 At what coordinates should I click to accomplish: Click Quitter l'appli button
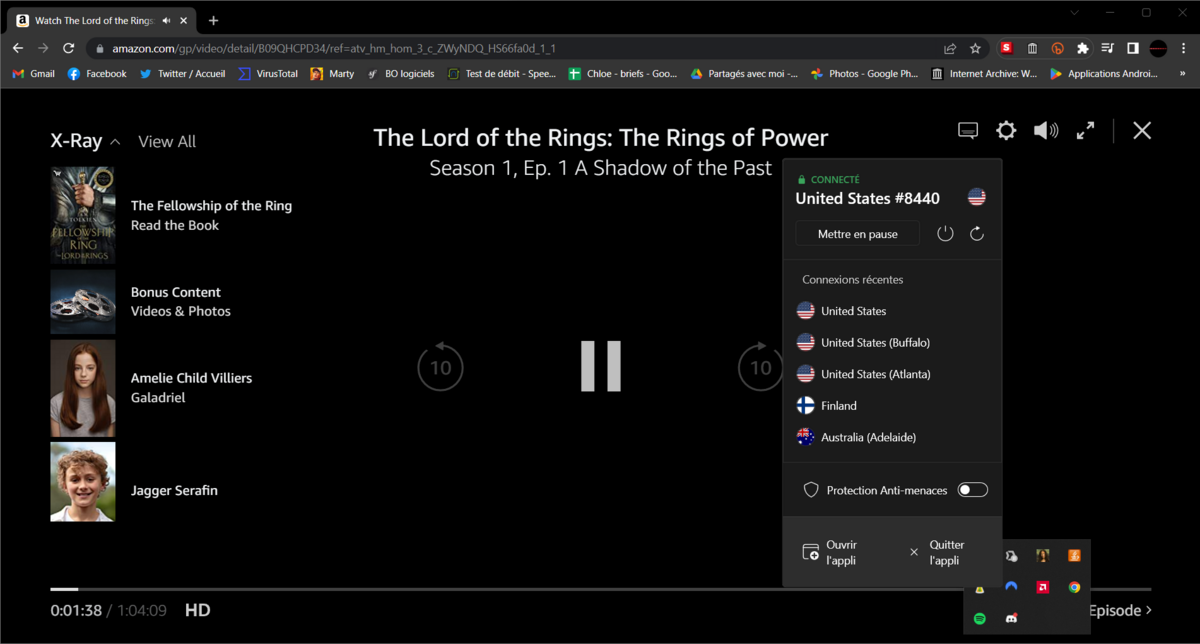(937, 553)
